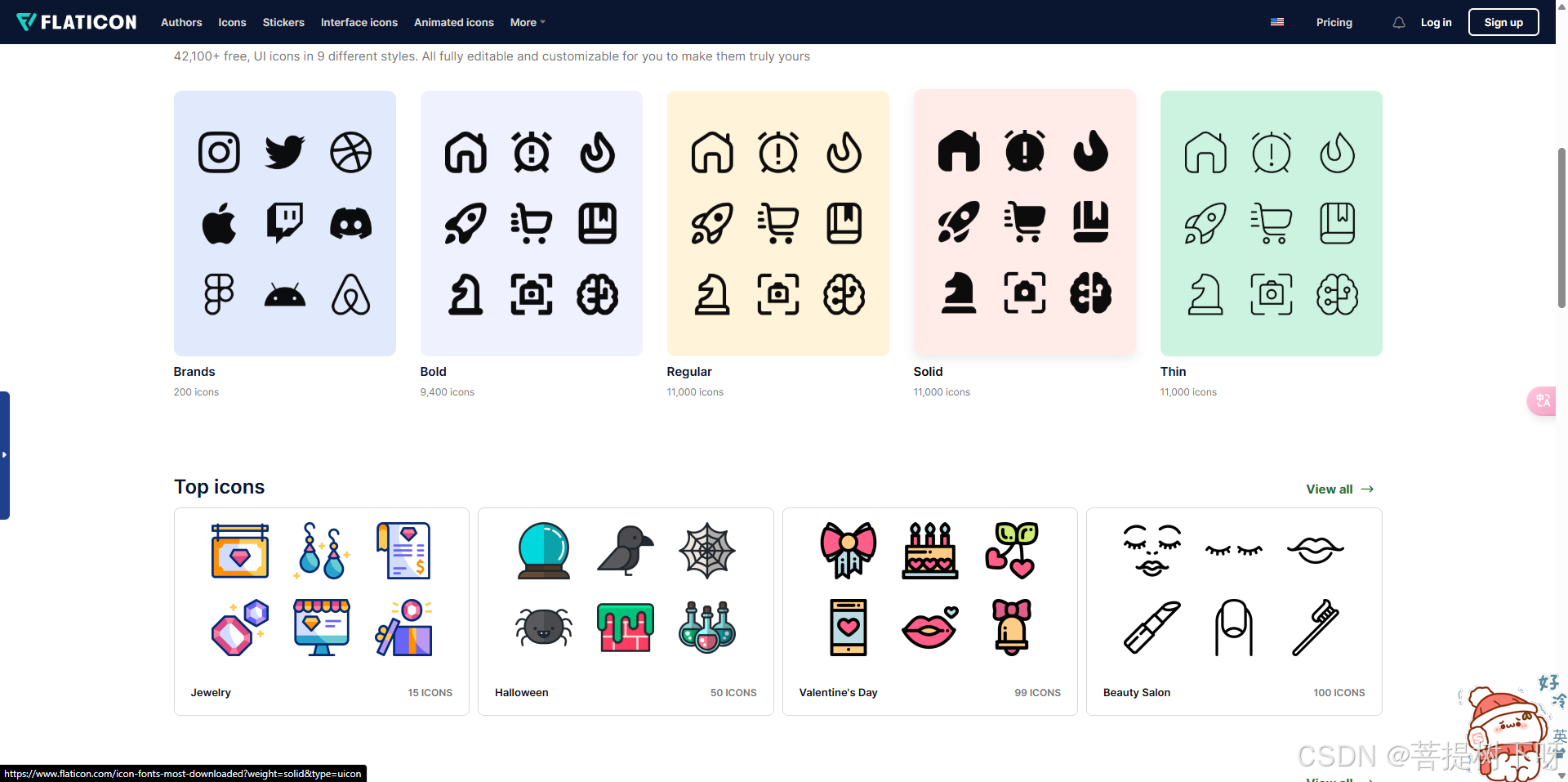Select the Apple logo icon
Image resolution: width=1568 pixels, height=782 pixels.
pos(219,223)
